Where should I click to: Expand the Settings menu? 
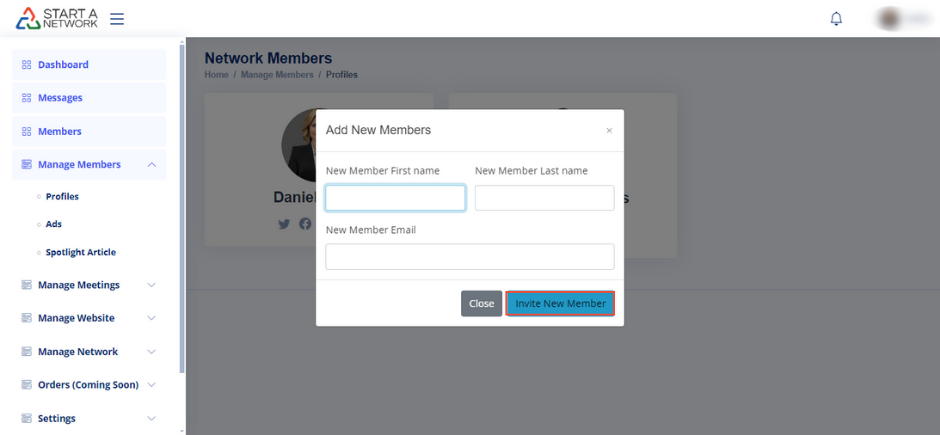(x=151, y=419)
